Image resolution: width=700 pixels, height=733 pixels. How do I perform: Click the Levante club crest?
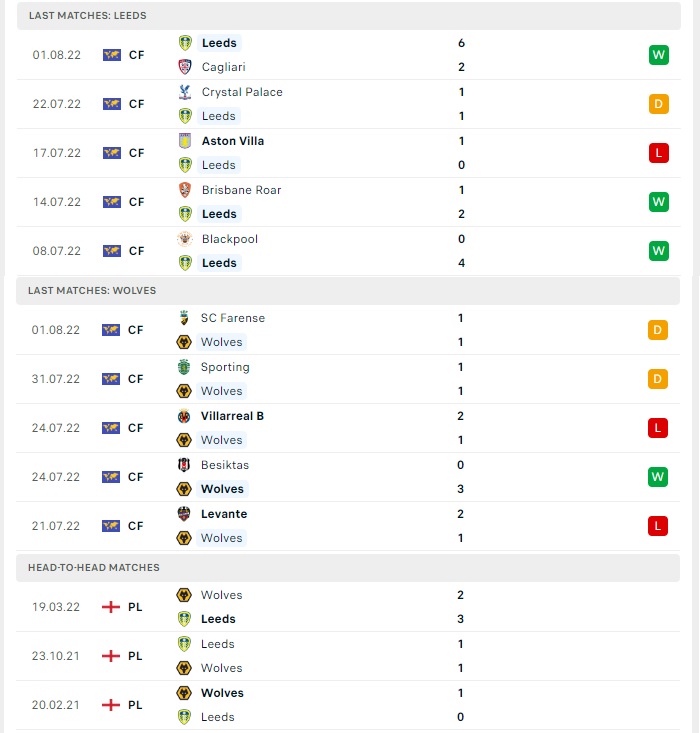[184, 514]
